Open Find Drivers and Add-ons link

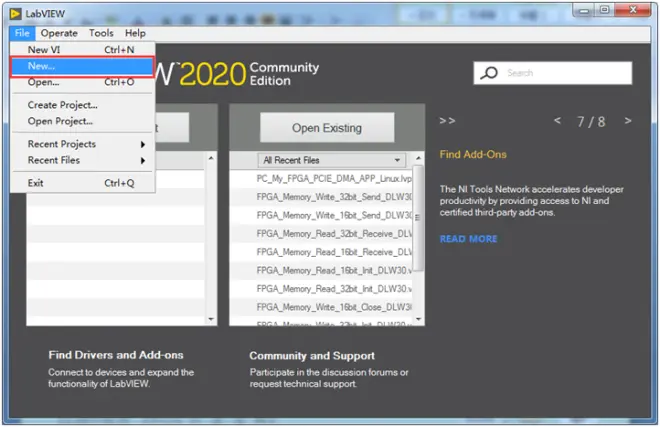point(116,355)
